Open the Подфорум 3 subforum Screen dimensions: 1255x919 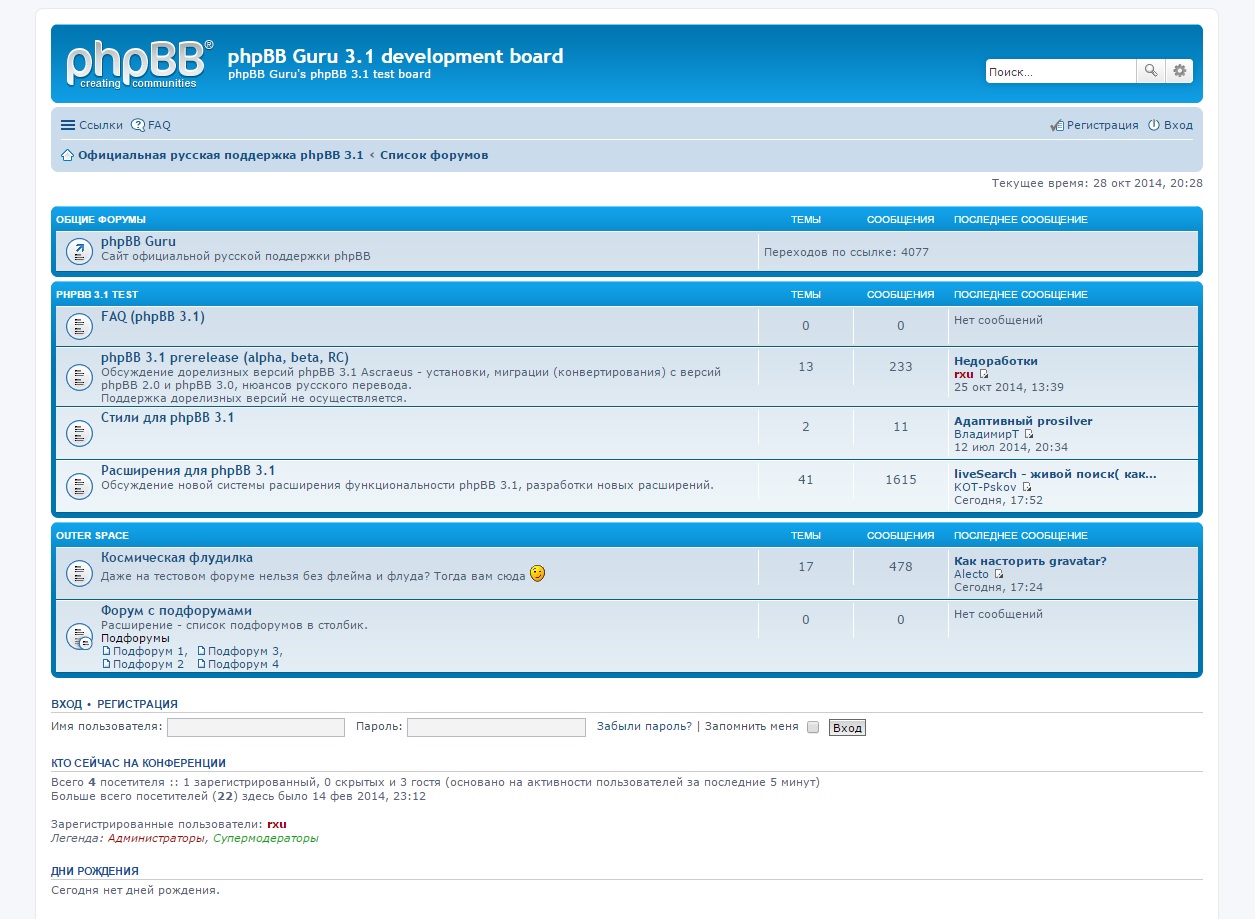(x=240, y=651)
